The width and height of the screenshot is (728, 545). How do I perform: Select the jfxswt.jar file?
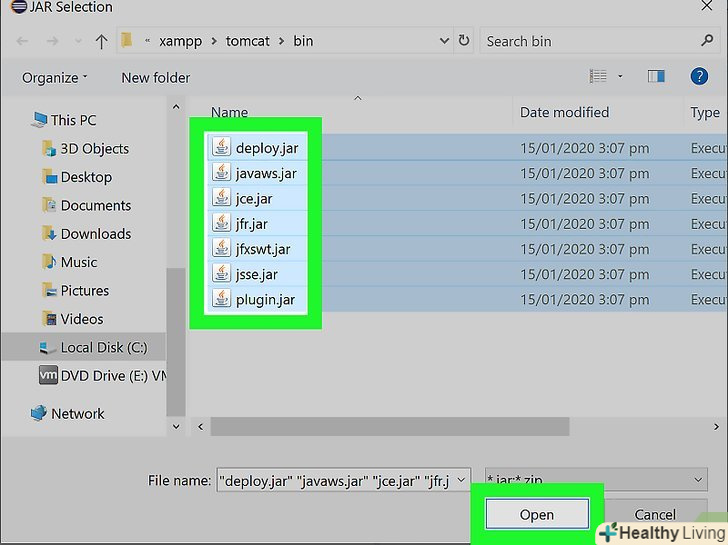click(263, 249)
